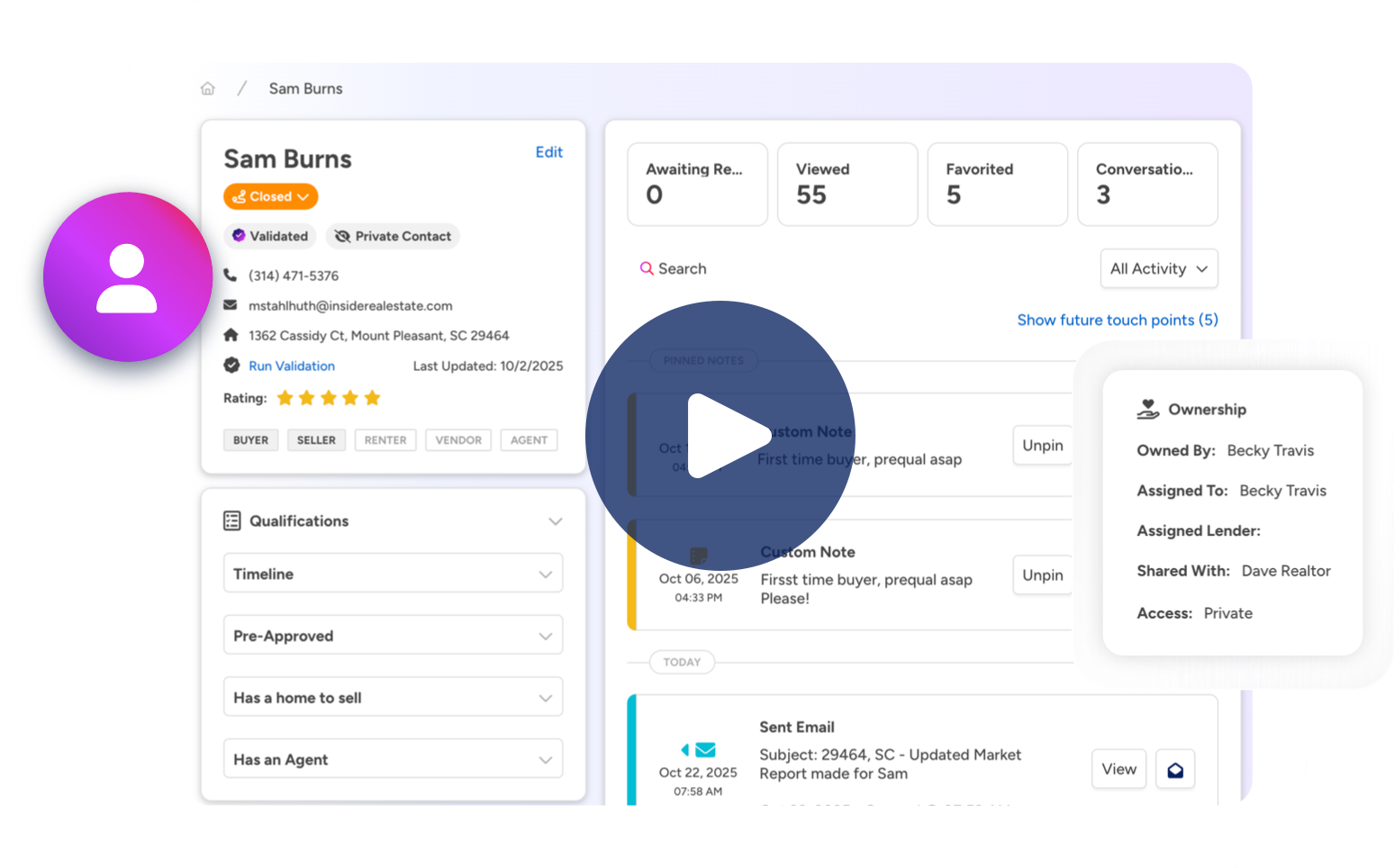Toggle the BUYER tag
The image size is (1394, 868).
[250, 440]
